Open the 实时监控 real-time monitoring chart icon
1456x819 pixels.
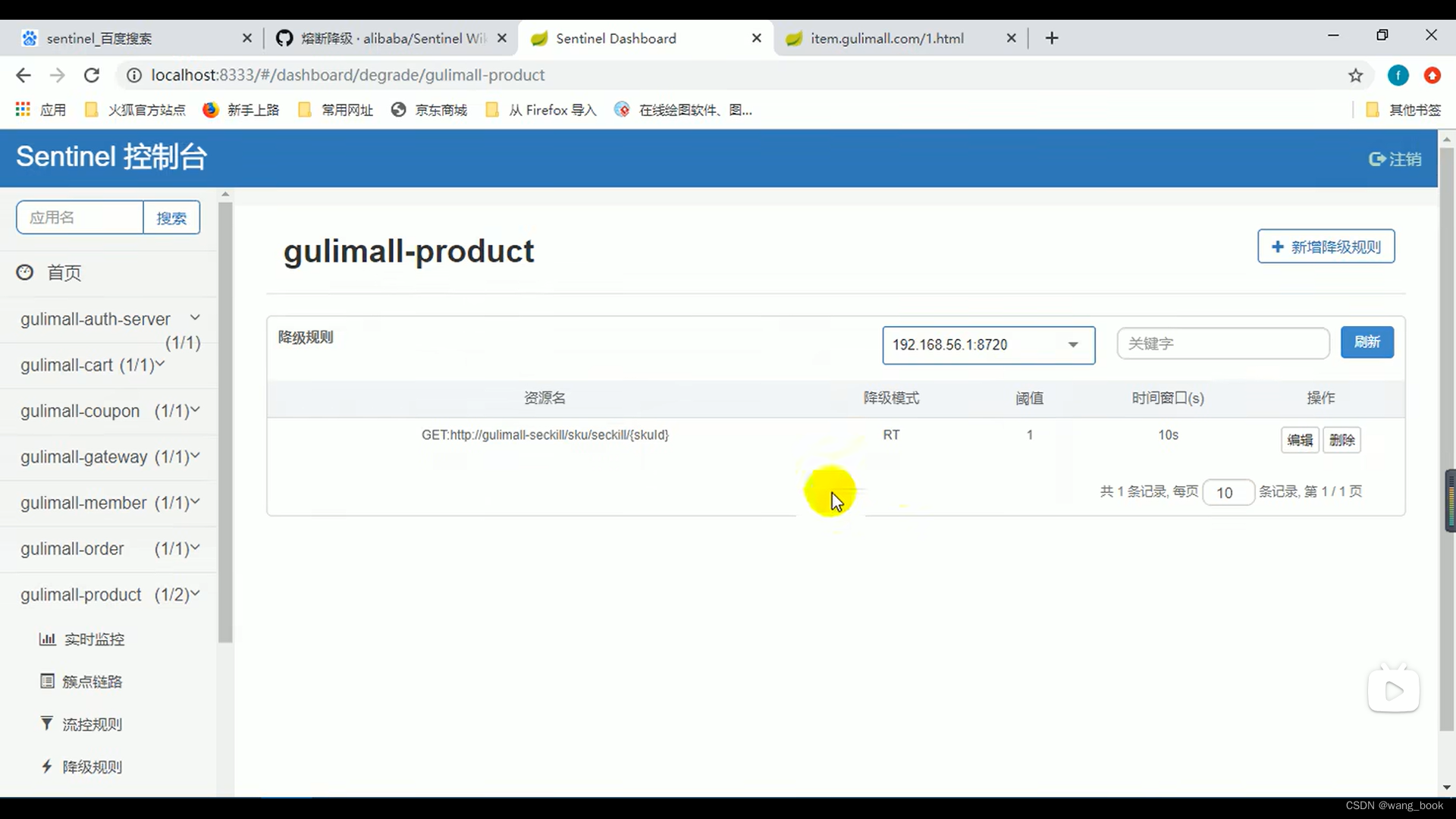pyautogui.click(x=47, y=639)
